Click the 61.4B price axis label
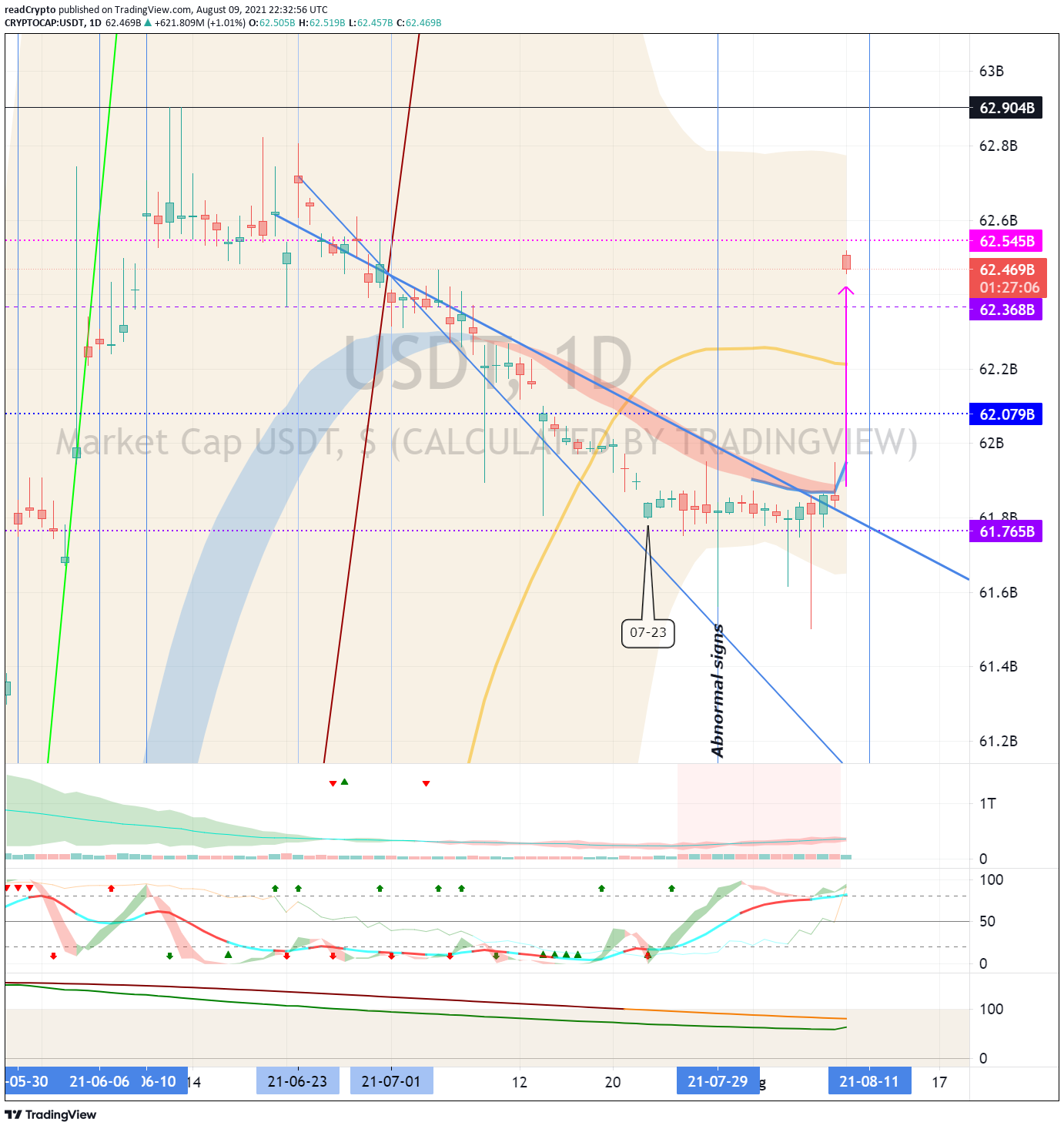 tap(998, 667)
